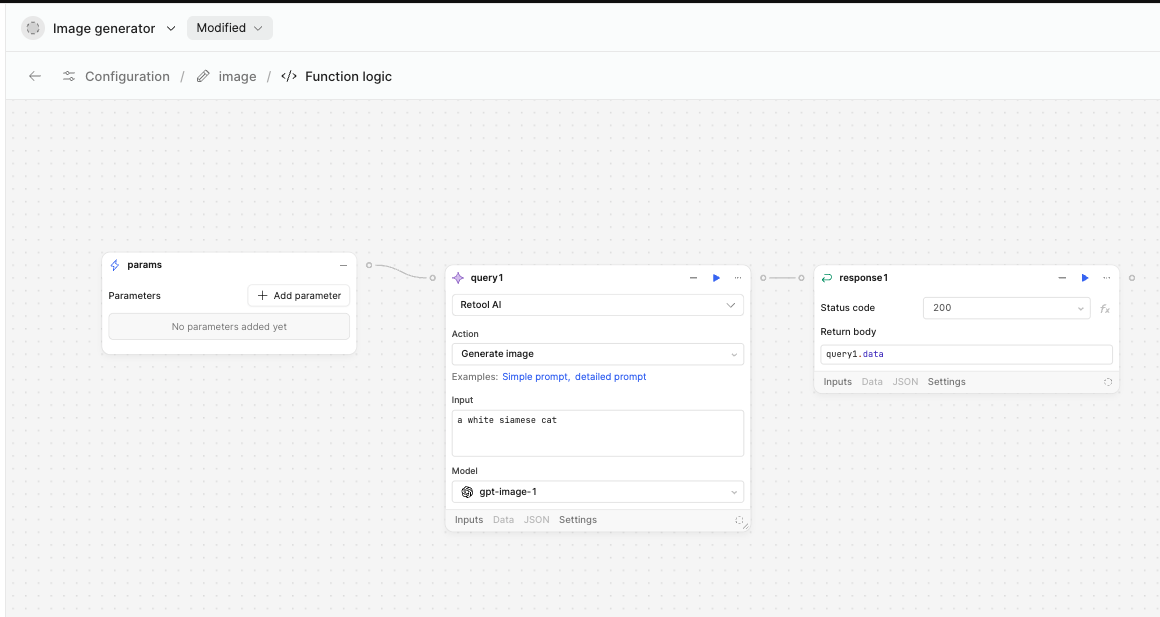
Task: Switch to query1 Settings tab
Action: coord(578,520)
